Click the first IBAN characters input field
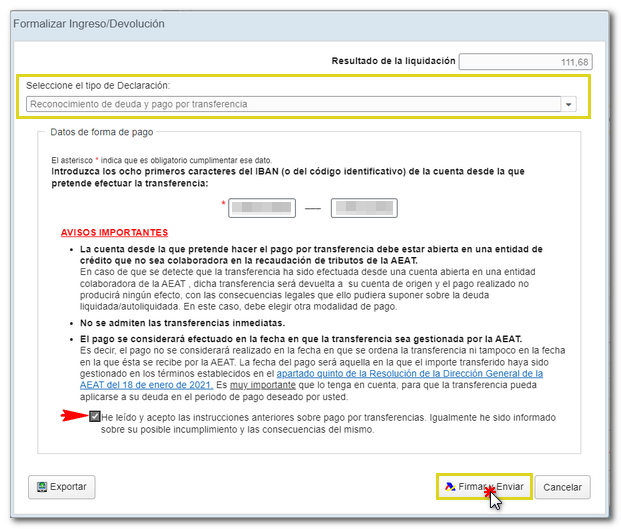This screenshot has width=621, height=529. click(x=262, y=208)
